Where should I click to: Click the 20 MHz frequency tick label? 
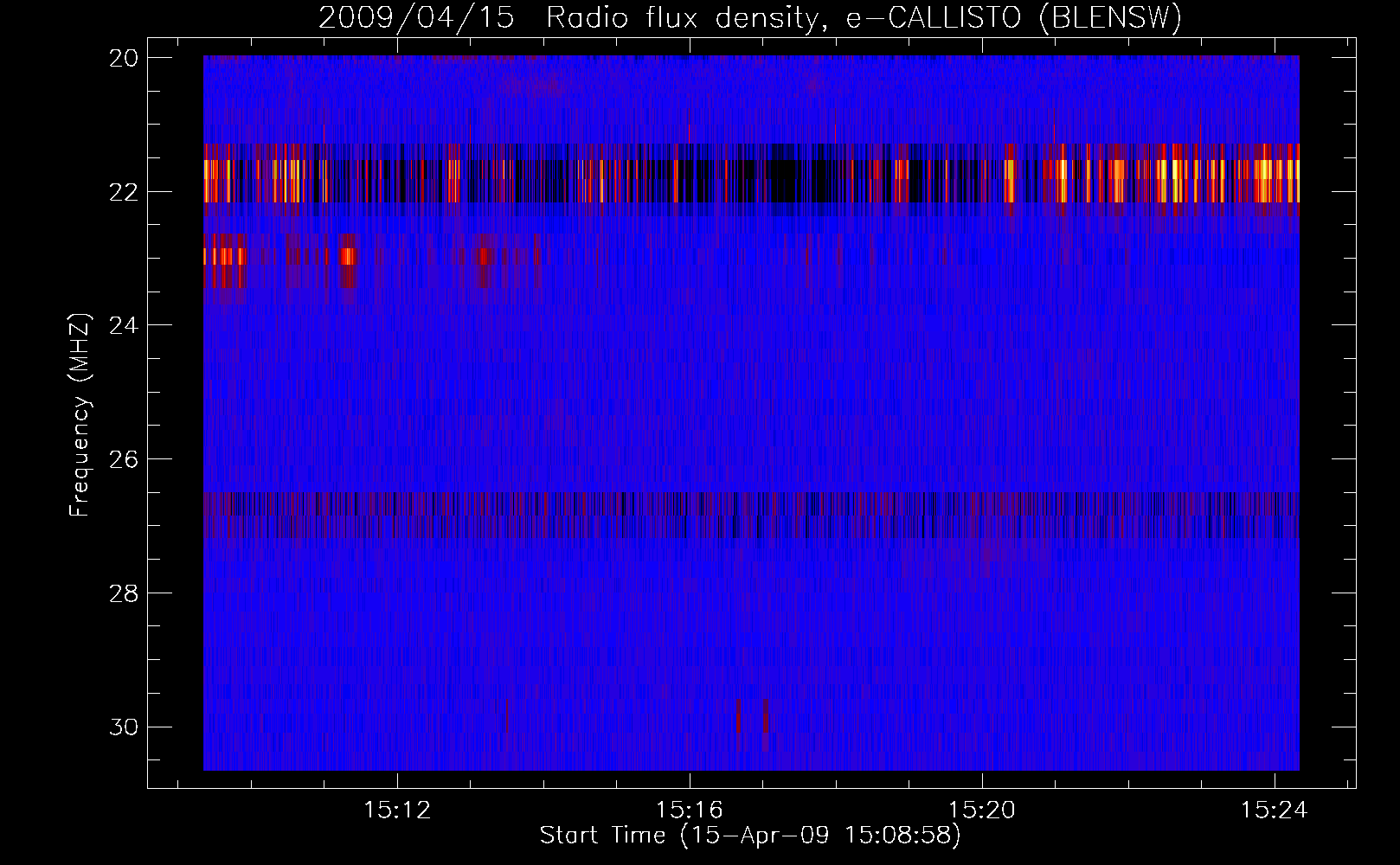(124, 57)
